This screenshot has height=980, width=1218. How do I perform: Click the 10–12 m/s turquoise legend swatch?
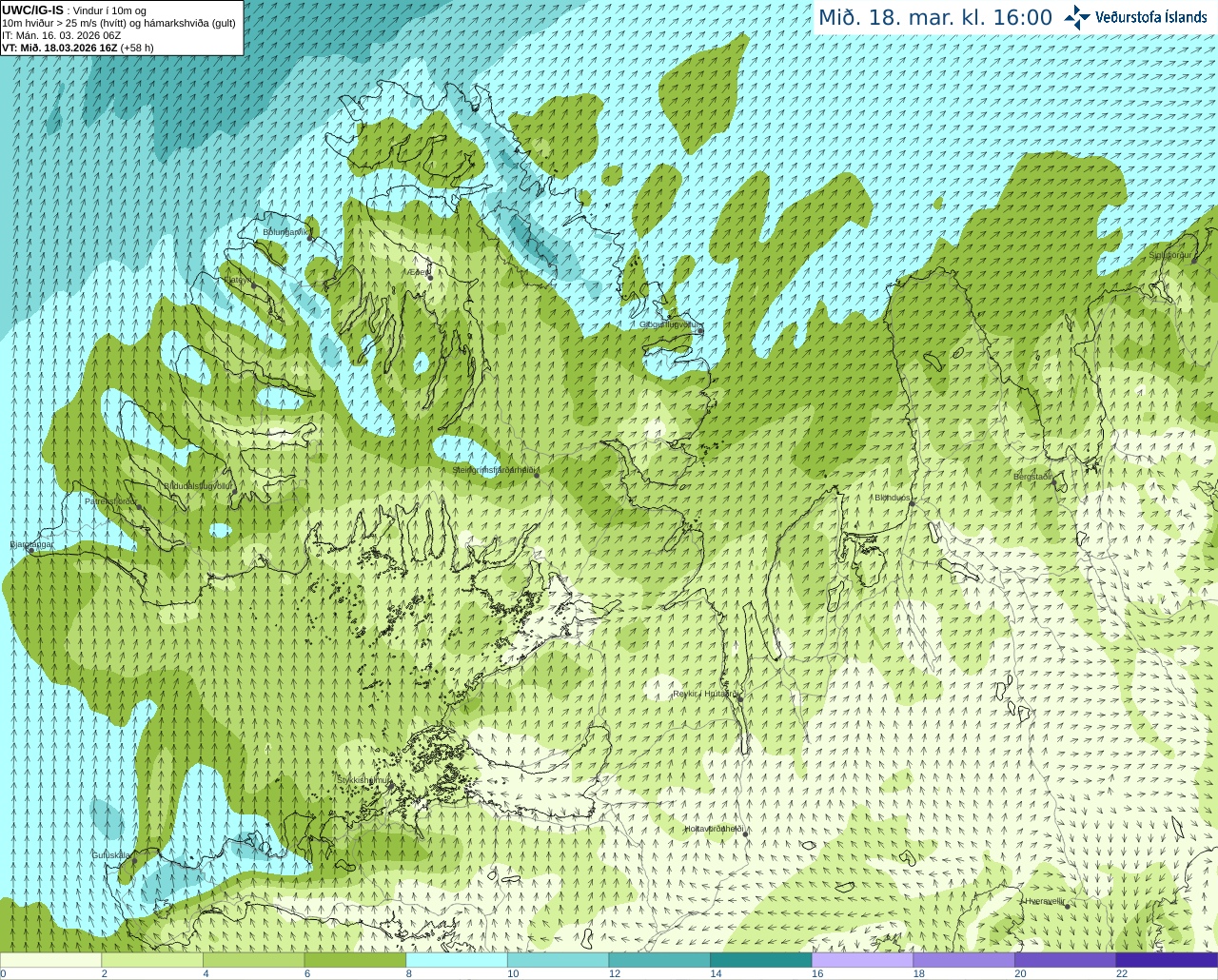pyautogui.click(x=559, y=960)
